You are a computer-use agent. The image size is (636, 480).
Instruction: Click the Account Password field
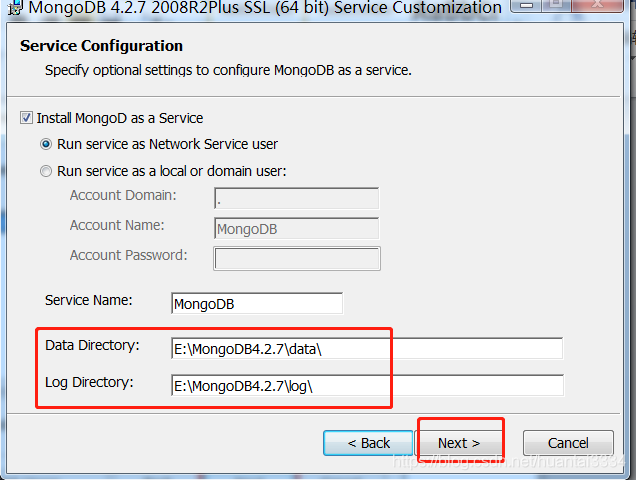297,258
